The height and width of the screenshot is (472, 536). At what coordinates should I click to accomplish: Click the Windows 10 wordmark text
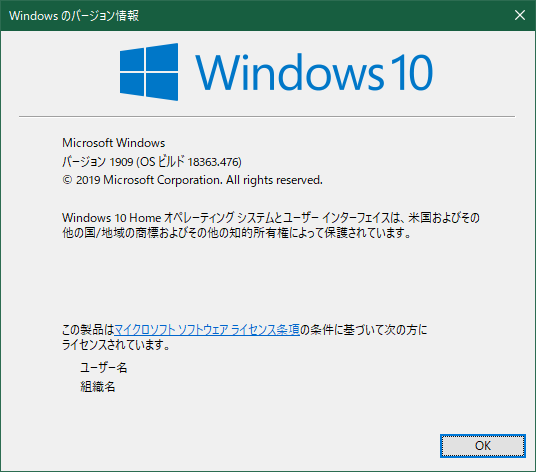(x=314, y=72)
